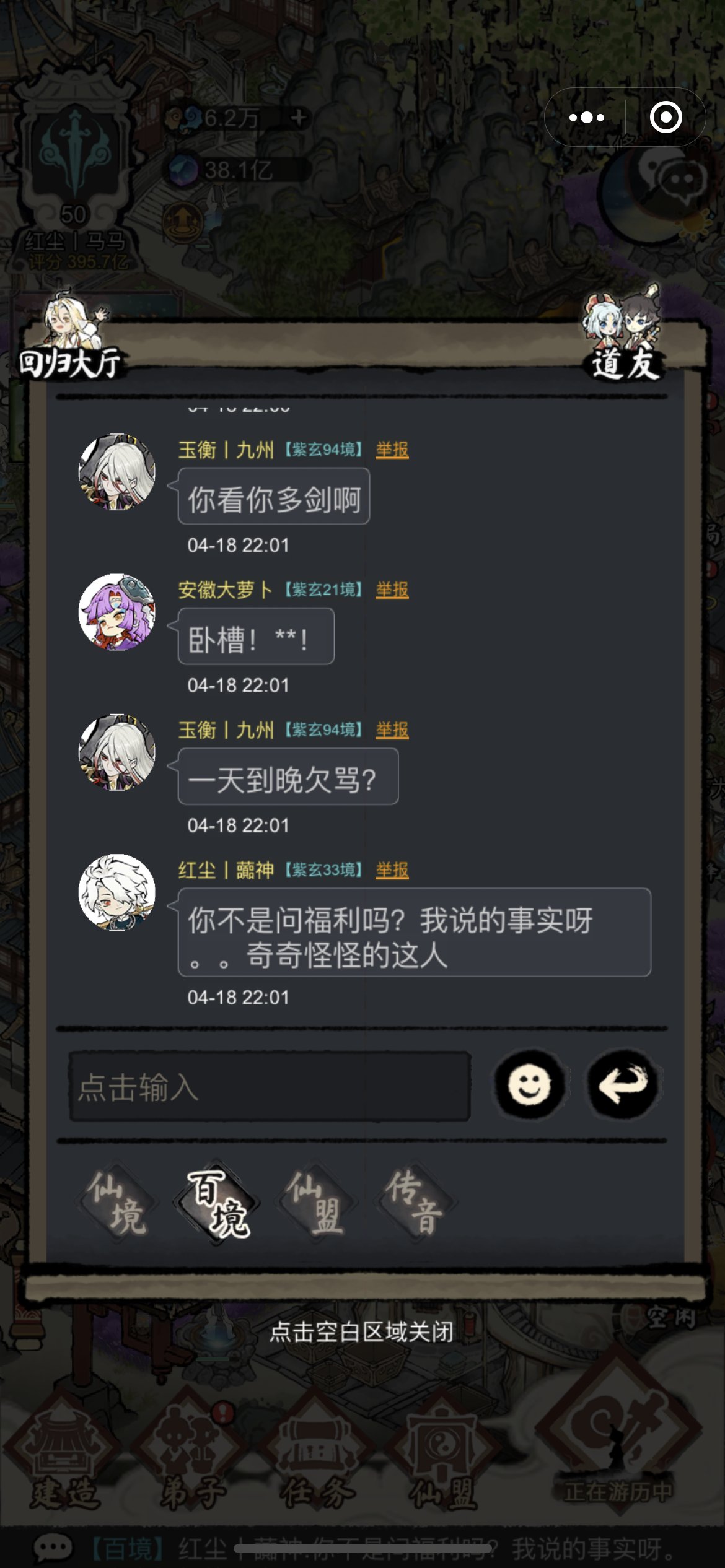The width and height of the screenshot is (725, 1568).
Task: Focus the 点击输入 chat input field
Action: [270, 1086]
